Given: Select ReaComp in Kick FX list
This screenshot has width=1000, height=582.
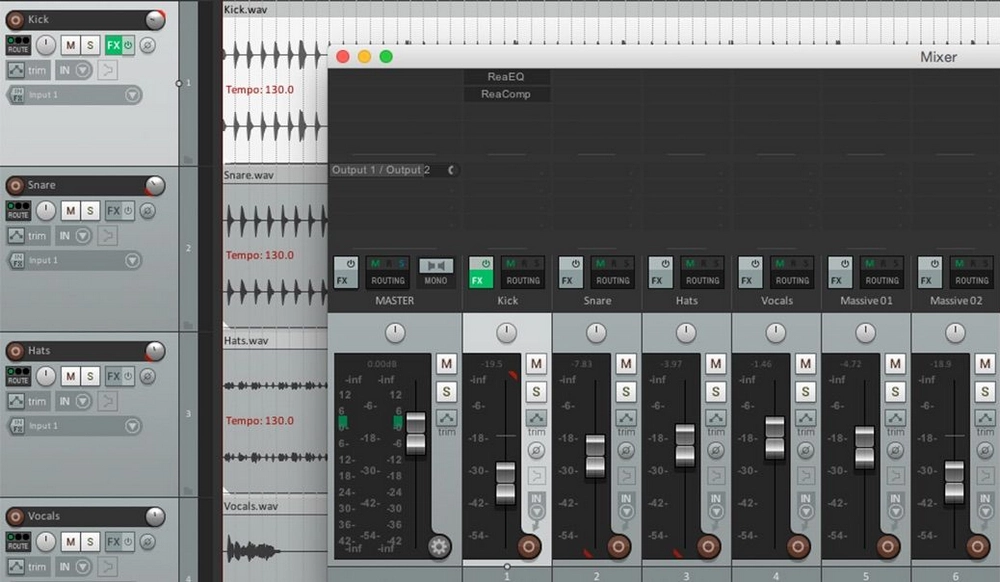Looking at the screenshot, I should pyautogui.click(x=506, y=94).
